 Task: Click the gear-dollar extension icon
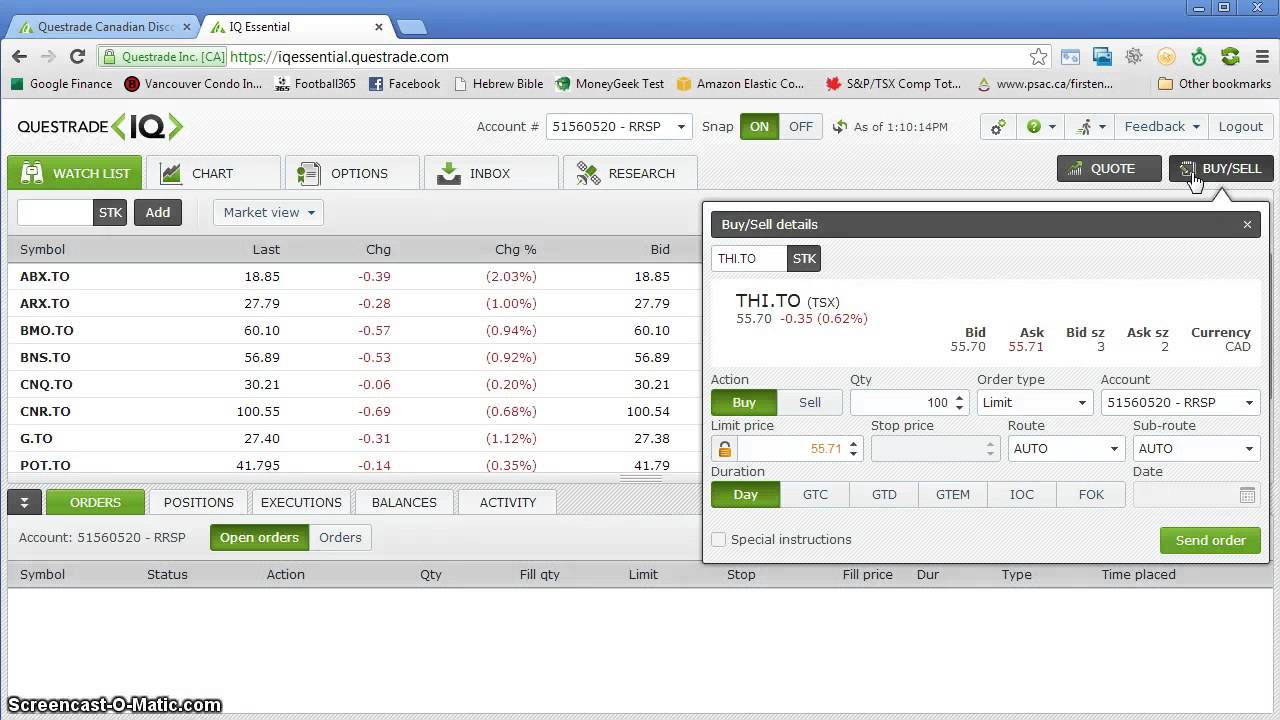pos(1134,57)
